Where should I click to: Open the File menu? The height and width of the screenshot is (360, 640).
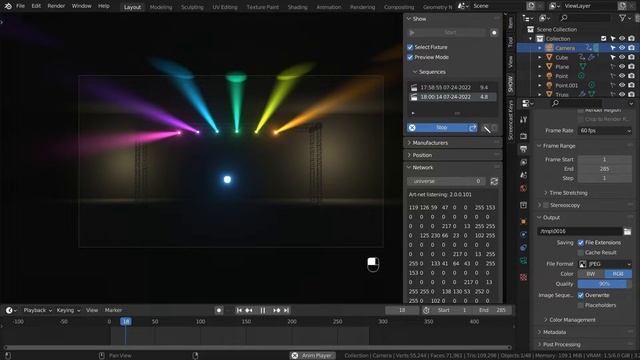tap(20, 6)
